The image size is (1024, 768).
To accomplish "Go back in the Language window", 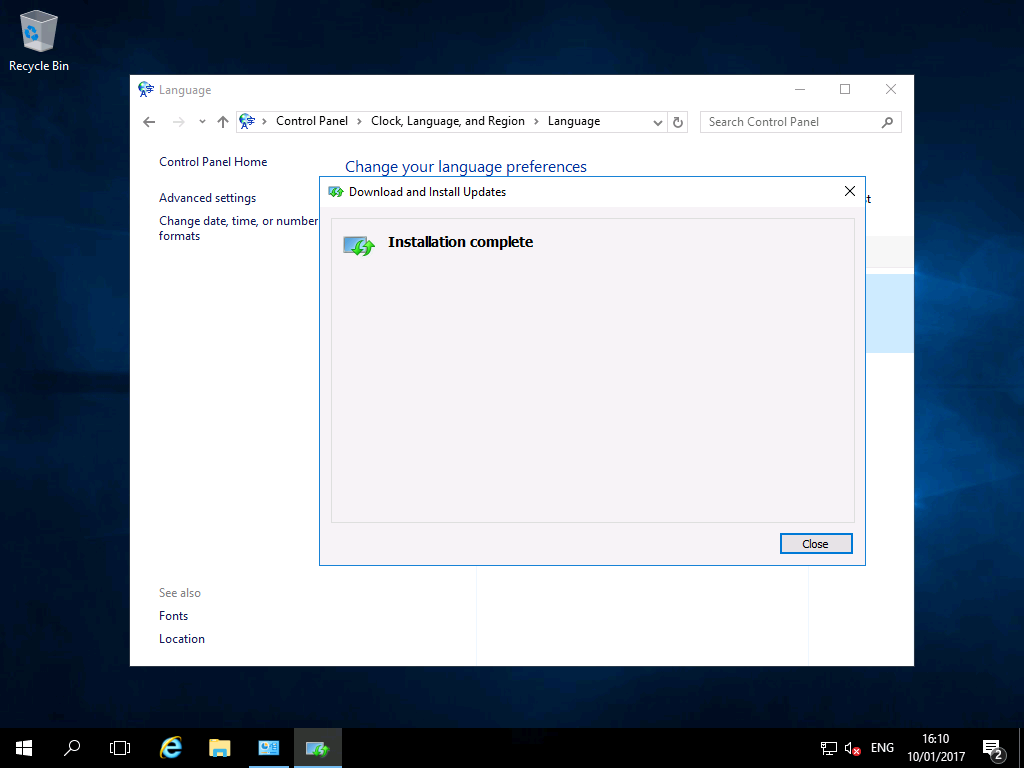I will tap(149, 121).
